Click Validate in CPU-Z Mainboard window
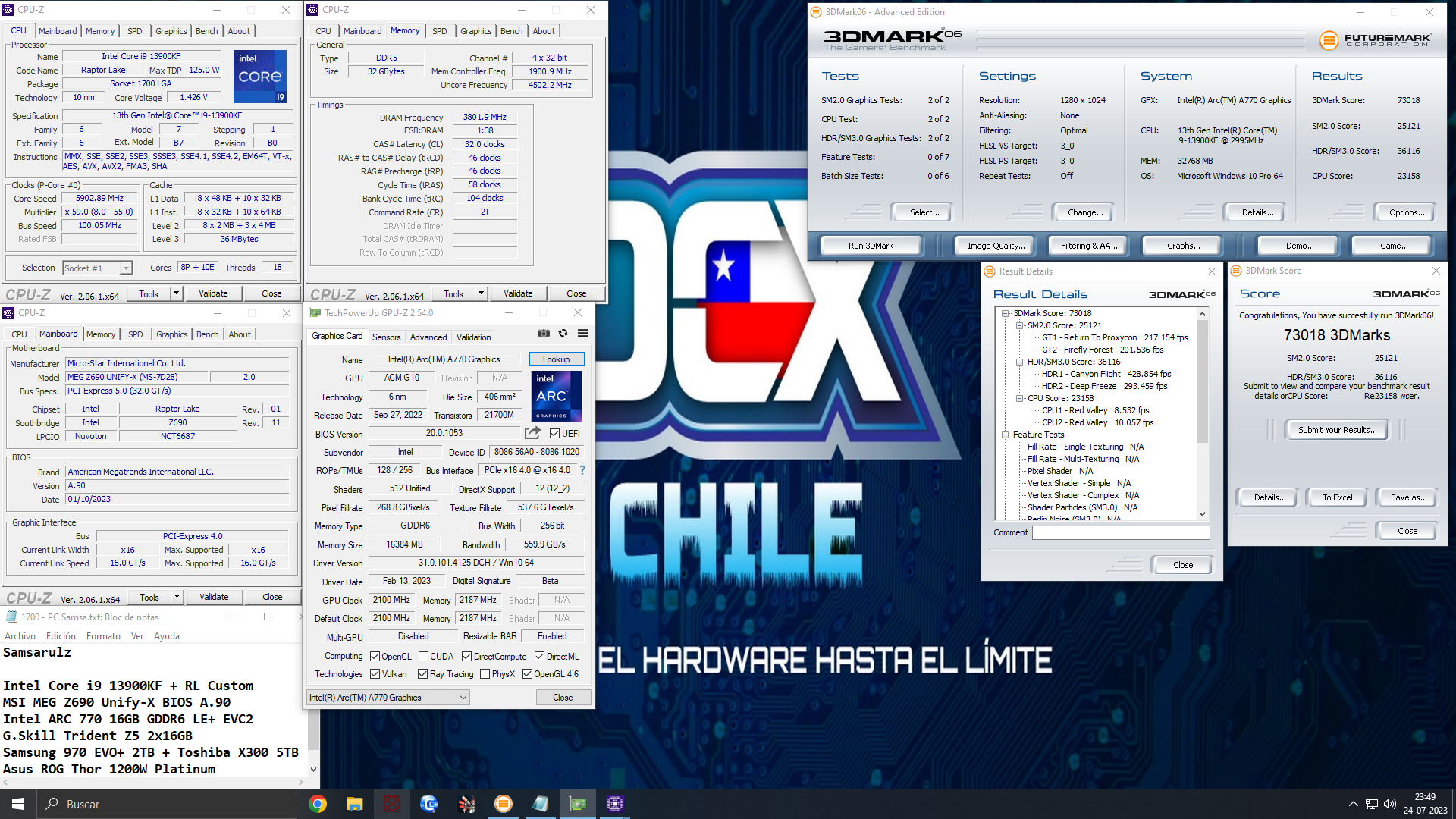 coord(214,597)
